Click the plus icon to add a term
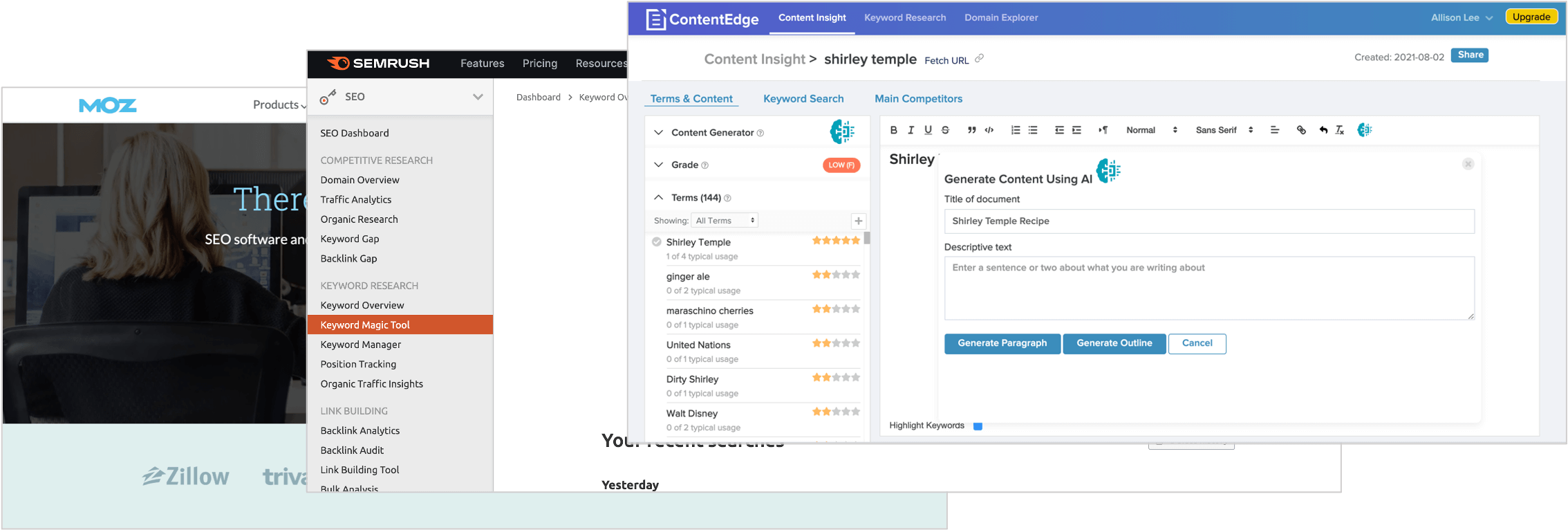This screenshot has height=530, width=1568. [858, 221]
